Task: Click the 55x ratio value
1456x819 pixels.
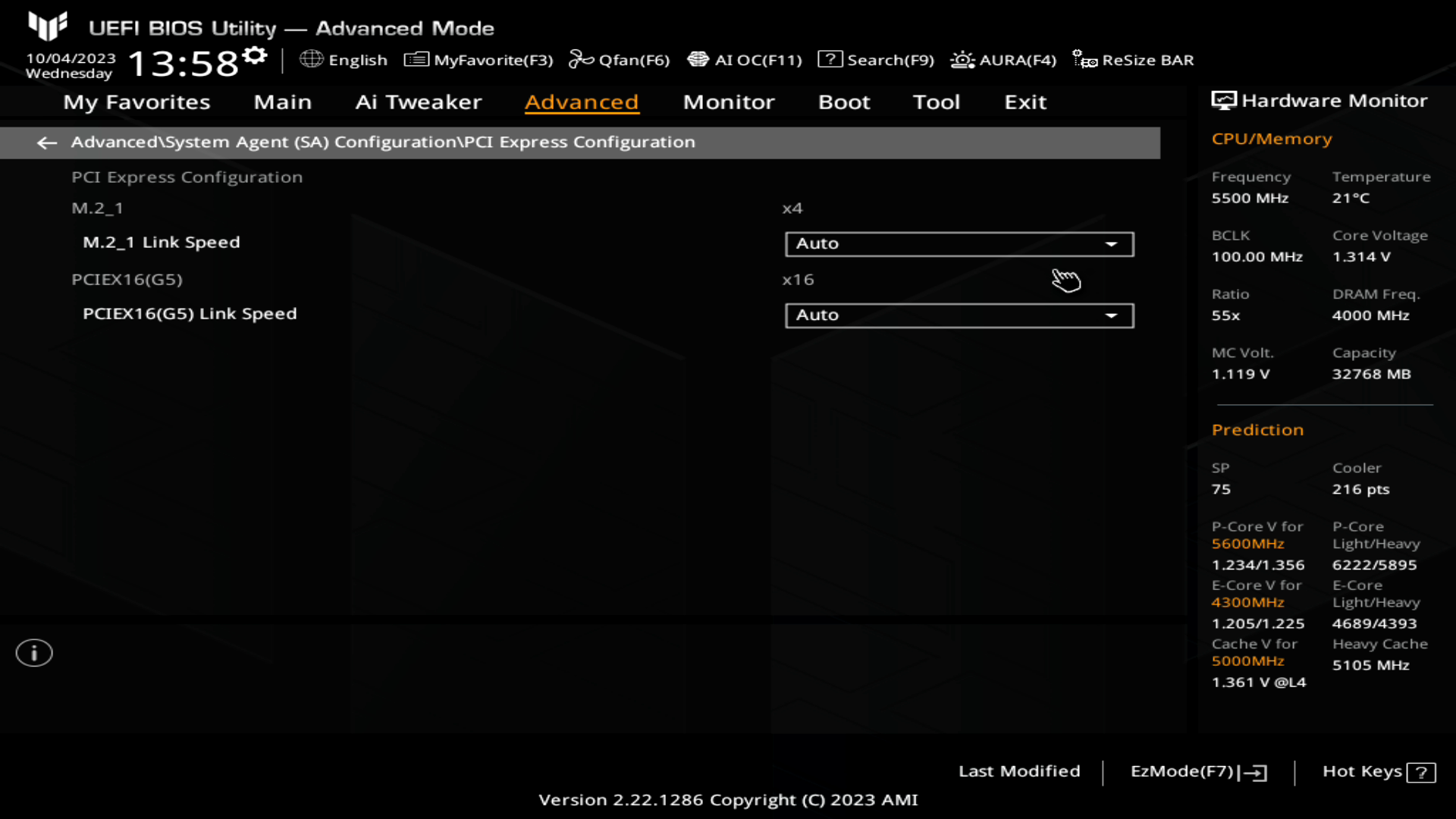Action: [x=1225, y=315]
